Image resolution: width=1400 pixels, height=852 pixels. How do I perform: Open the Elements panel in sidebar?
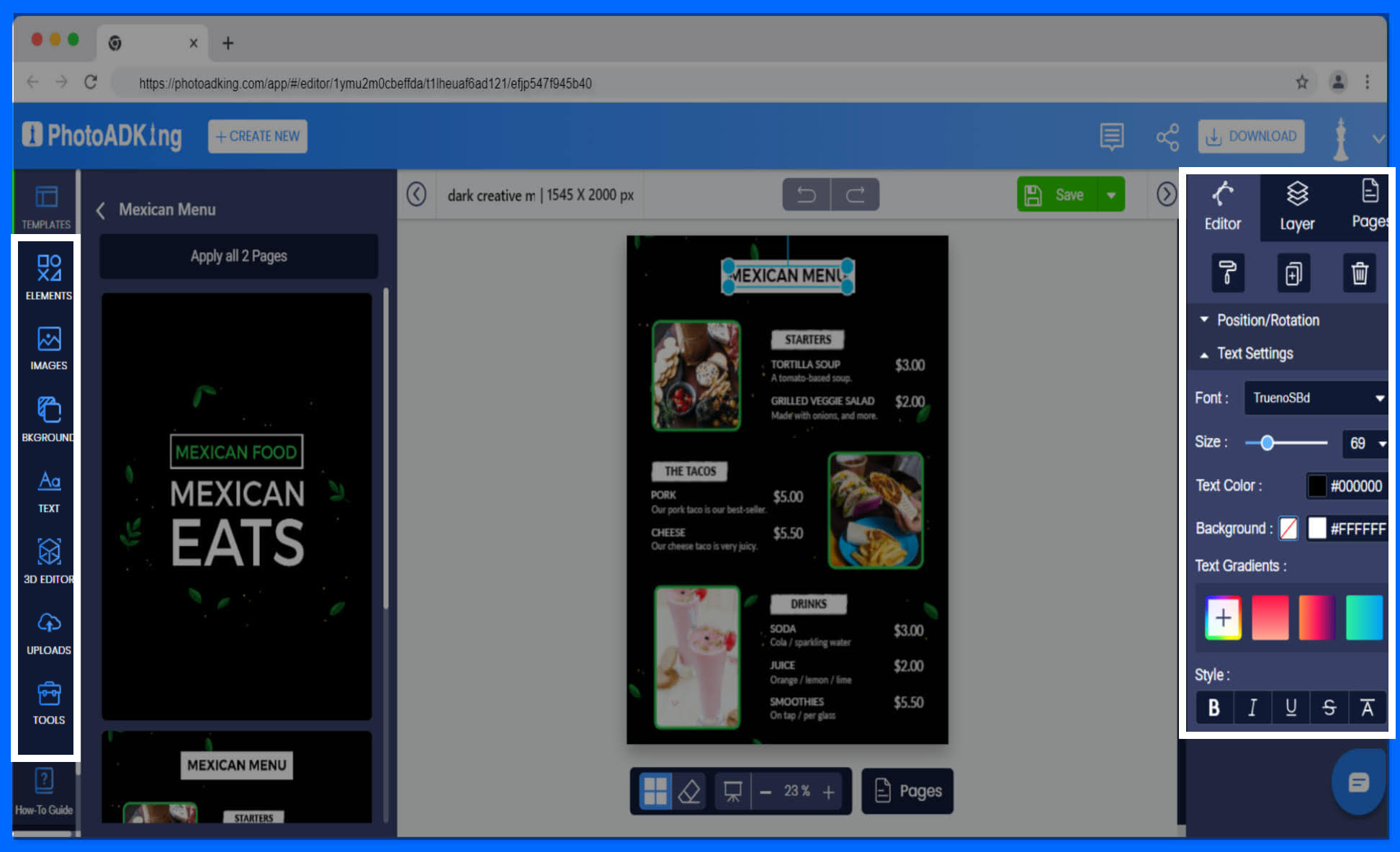[x=48, y=277]
